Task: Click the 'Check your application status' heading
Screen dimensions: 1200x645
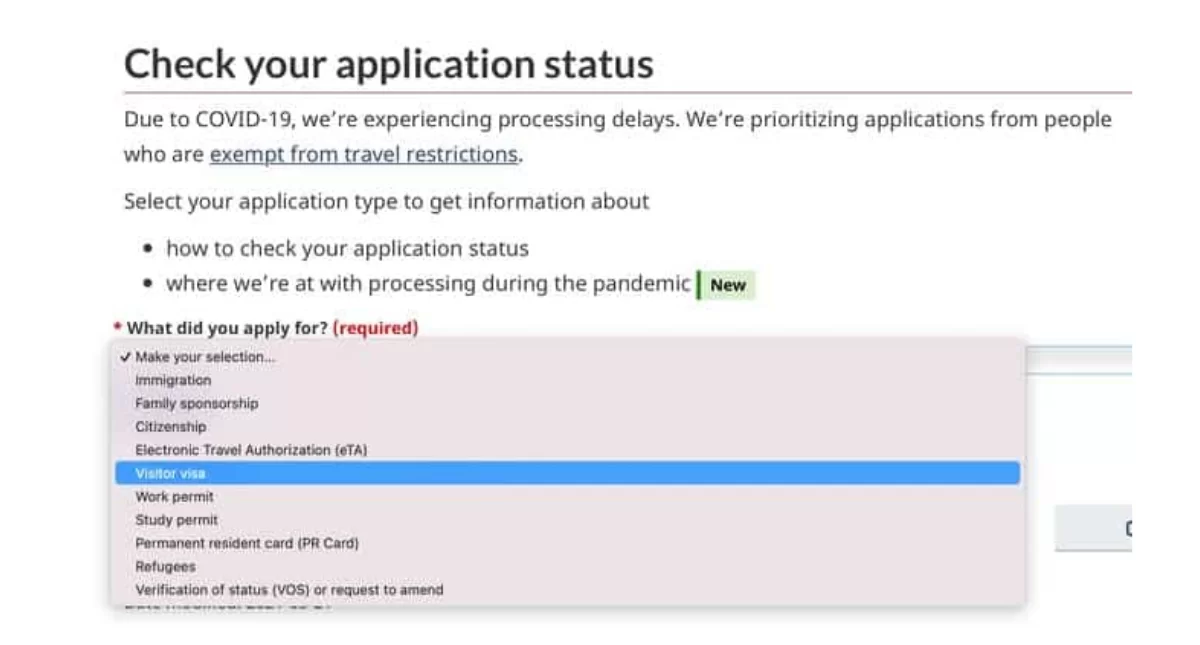Action: pos(388,64)
